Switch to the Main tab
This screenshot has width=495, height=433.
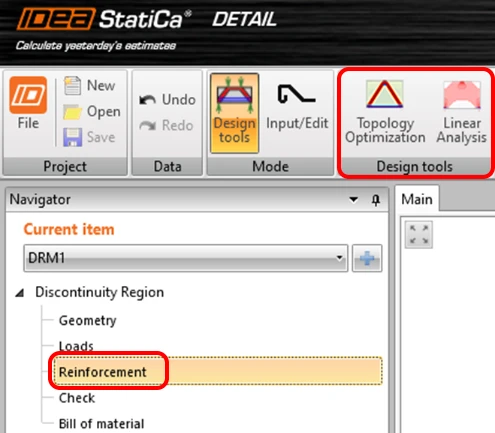pos(417,199)
